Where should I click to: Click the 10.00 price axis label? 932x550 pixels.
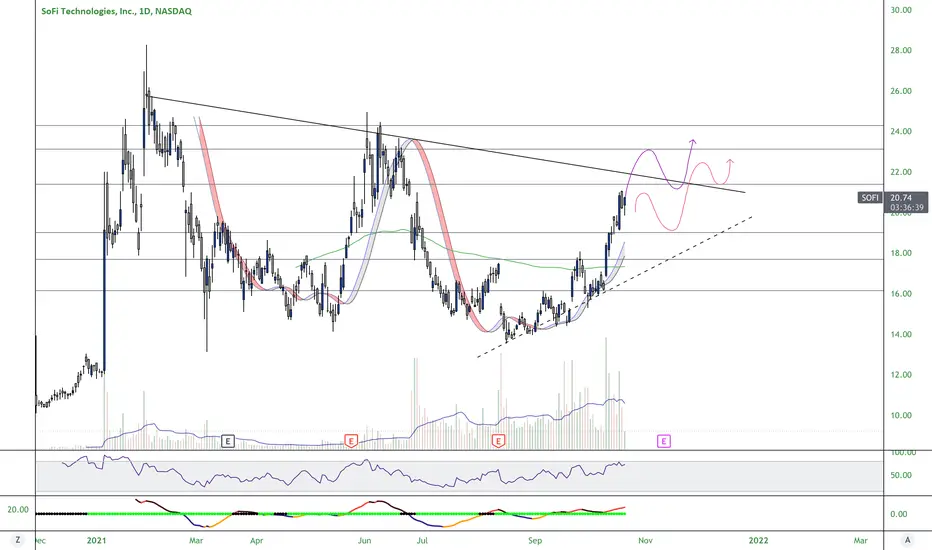[x=901, y=415]
